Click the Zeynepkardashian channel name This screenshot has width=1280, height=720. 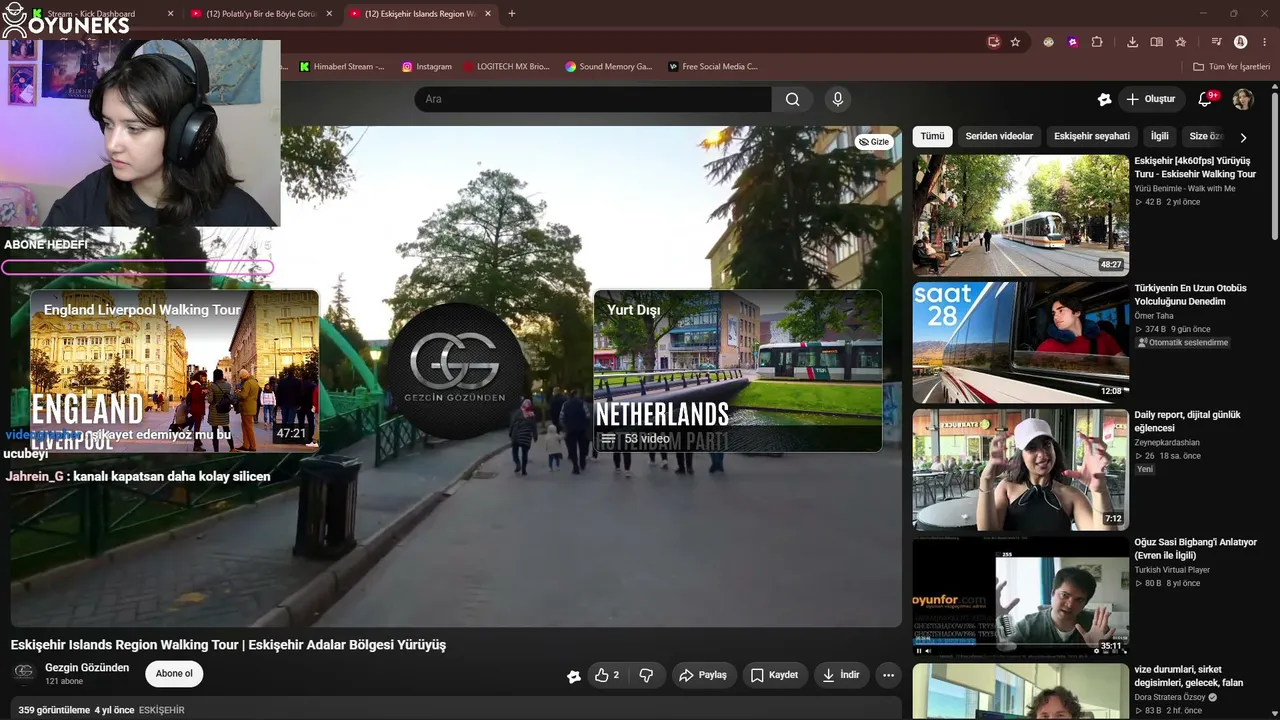1167,443
